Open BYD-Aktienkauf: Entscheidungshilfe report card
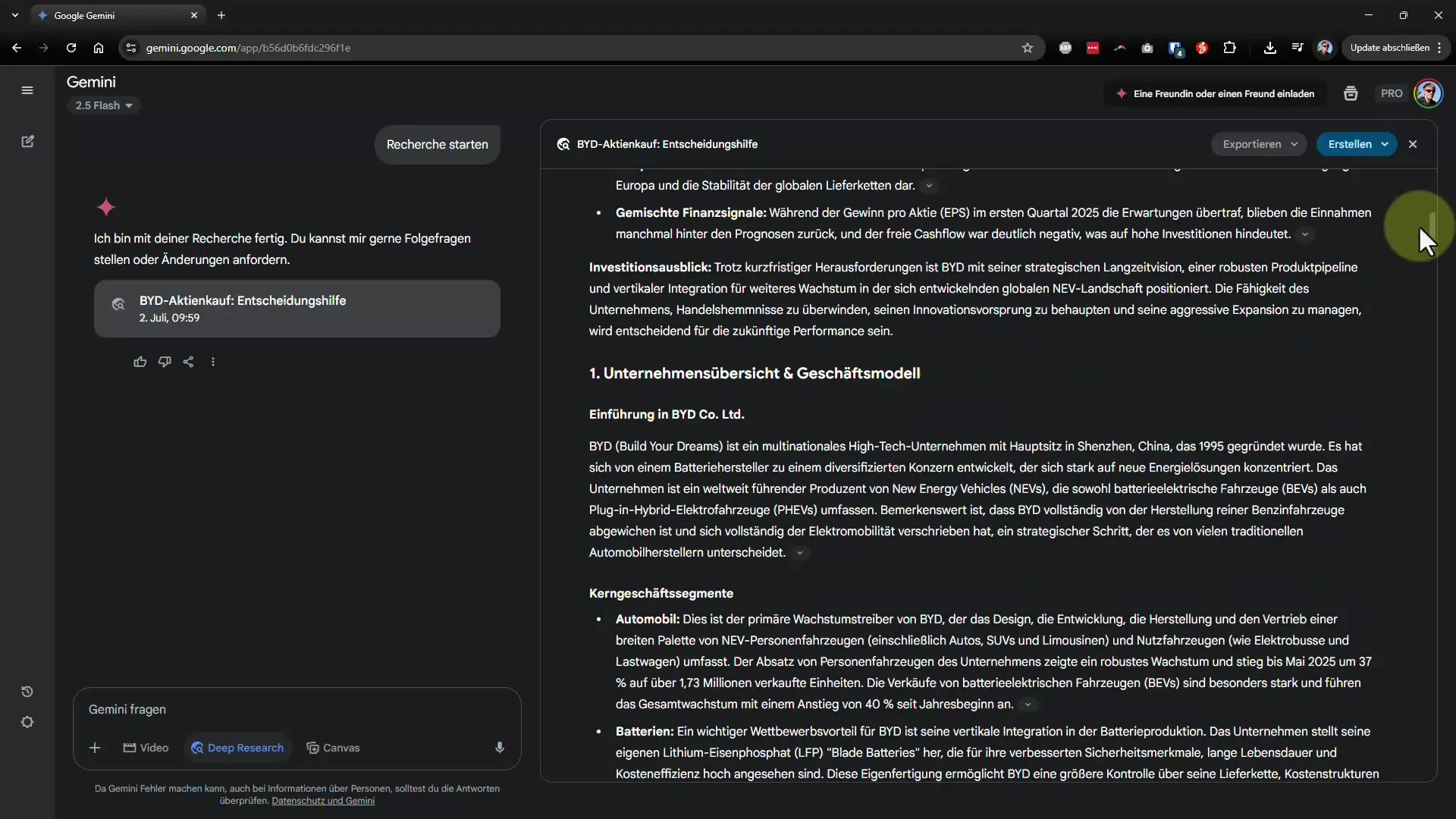This screenshot has height=819, width=1456. (297, 309)
